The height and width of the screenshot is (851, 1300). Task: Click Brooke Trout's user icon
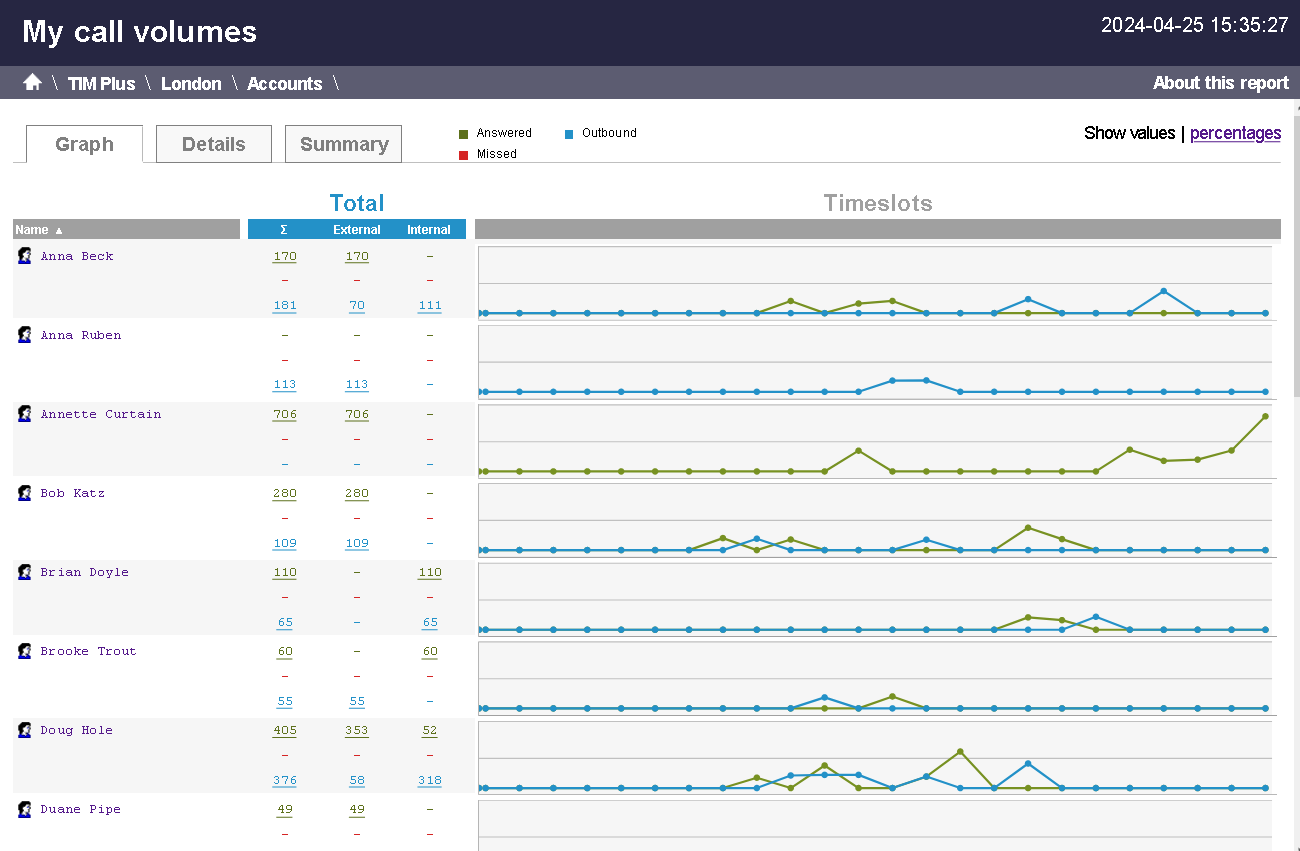coord(25,651)
